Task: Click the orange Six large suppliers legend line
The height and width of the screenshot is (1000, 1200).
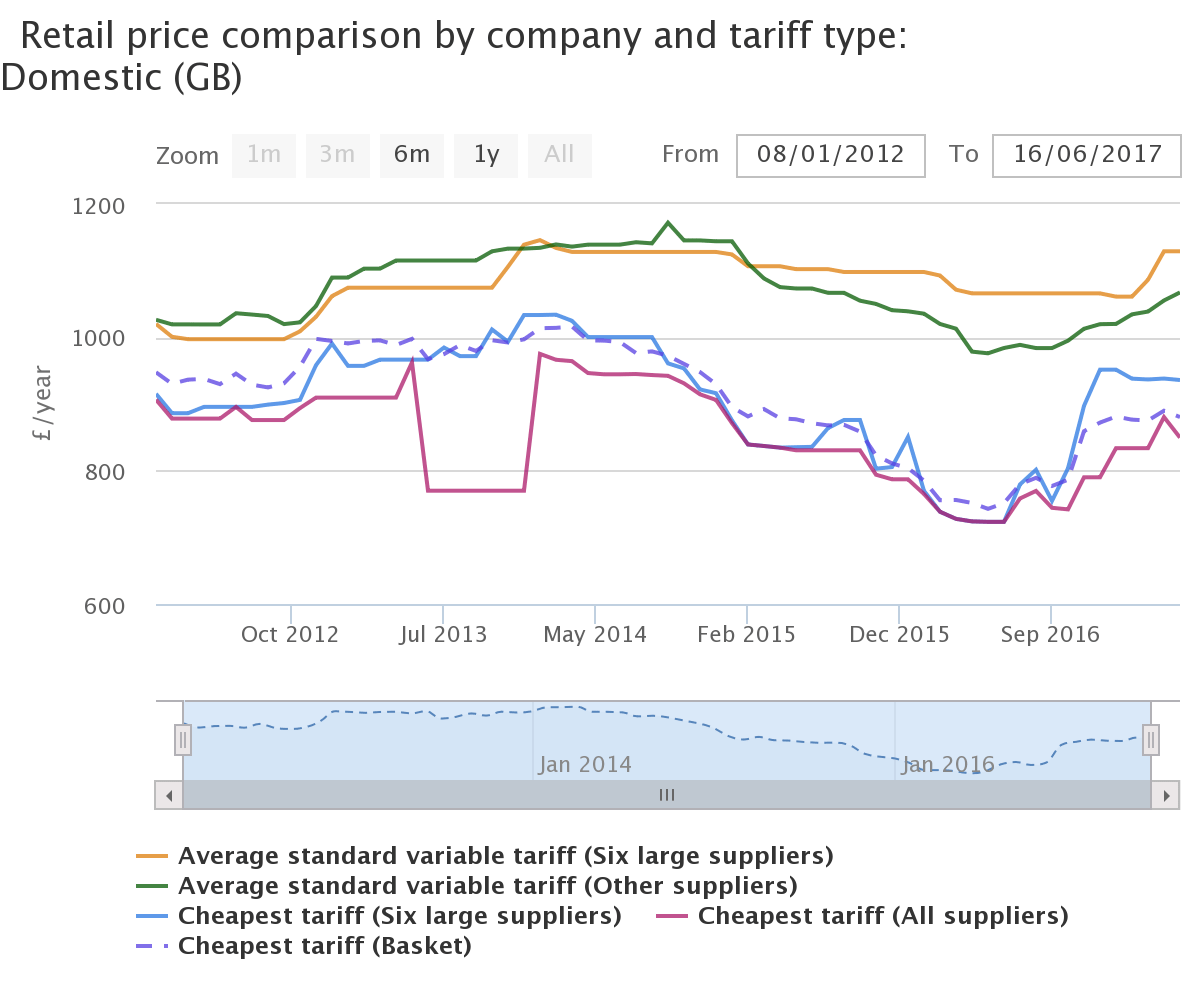Action: click(x=153, y=856)
